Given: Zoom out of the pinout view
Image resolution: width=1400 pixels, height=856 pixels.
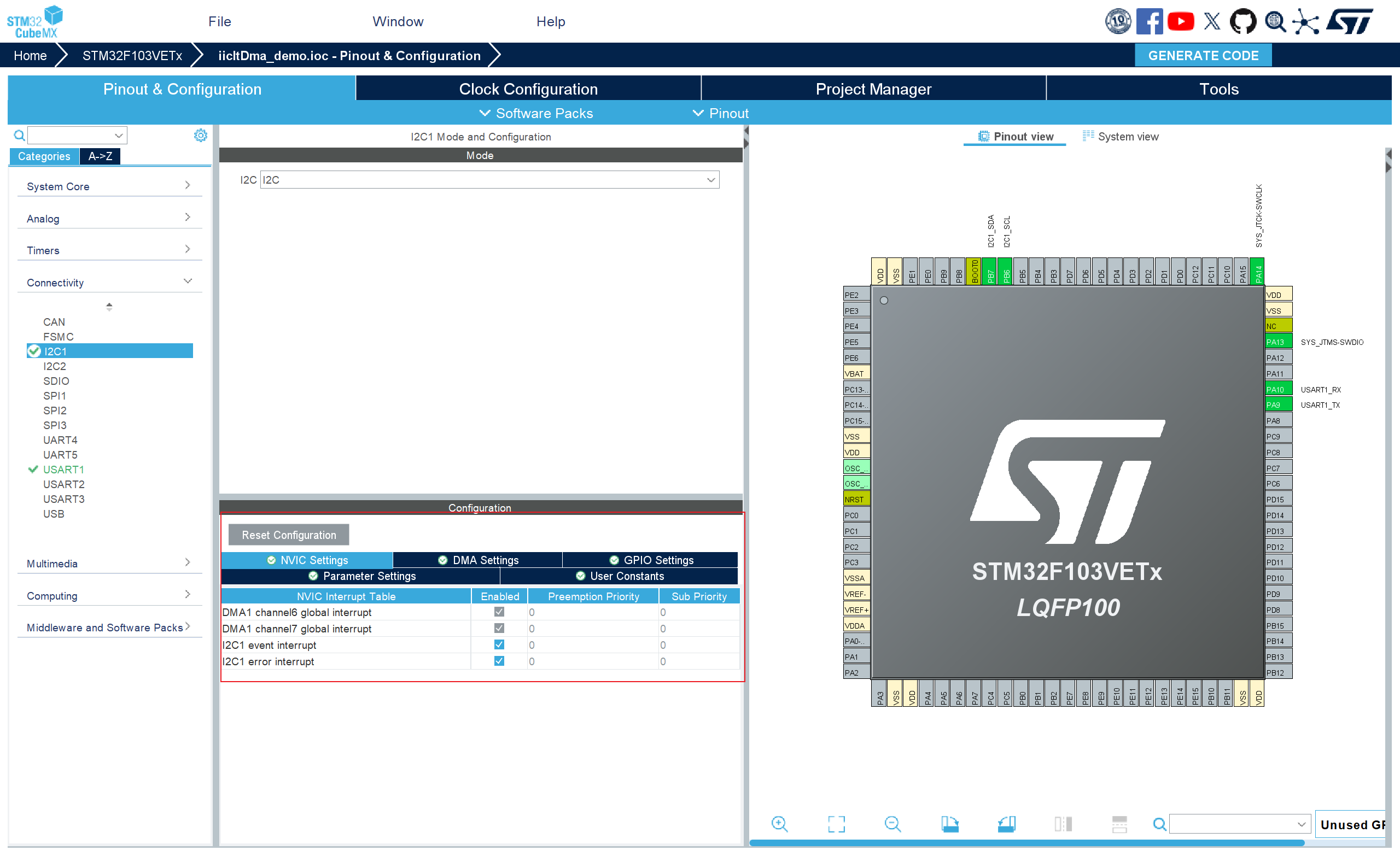Looking at the screenshot, I should 892,824.
